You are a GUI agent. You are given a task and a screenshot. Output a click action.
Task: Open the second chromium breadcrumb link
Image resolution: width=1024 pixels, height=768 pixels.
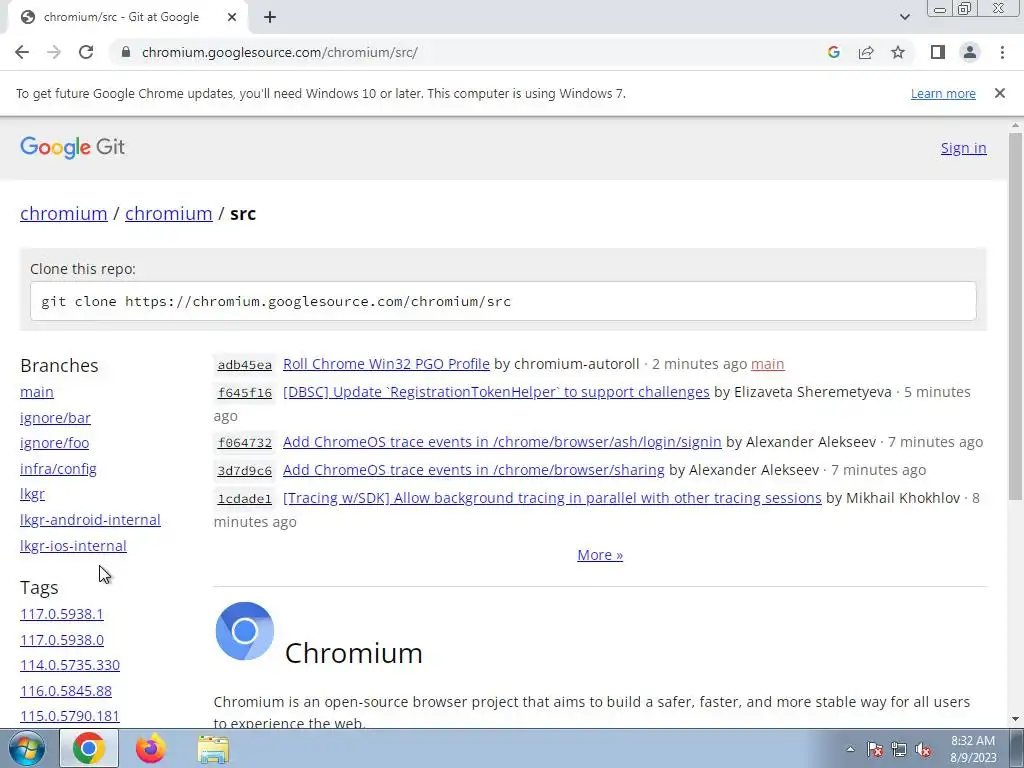click(x=168, y=214)
